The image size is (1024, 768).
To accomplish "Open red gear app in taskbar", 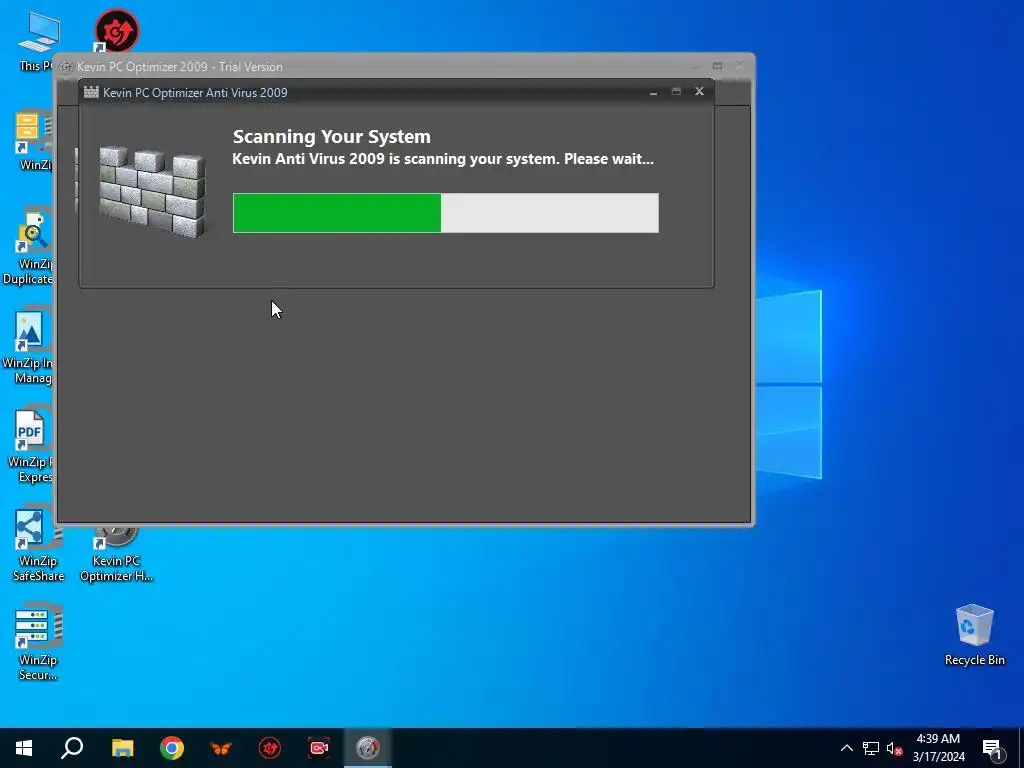I will [270, 748].
